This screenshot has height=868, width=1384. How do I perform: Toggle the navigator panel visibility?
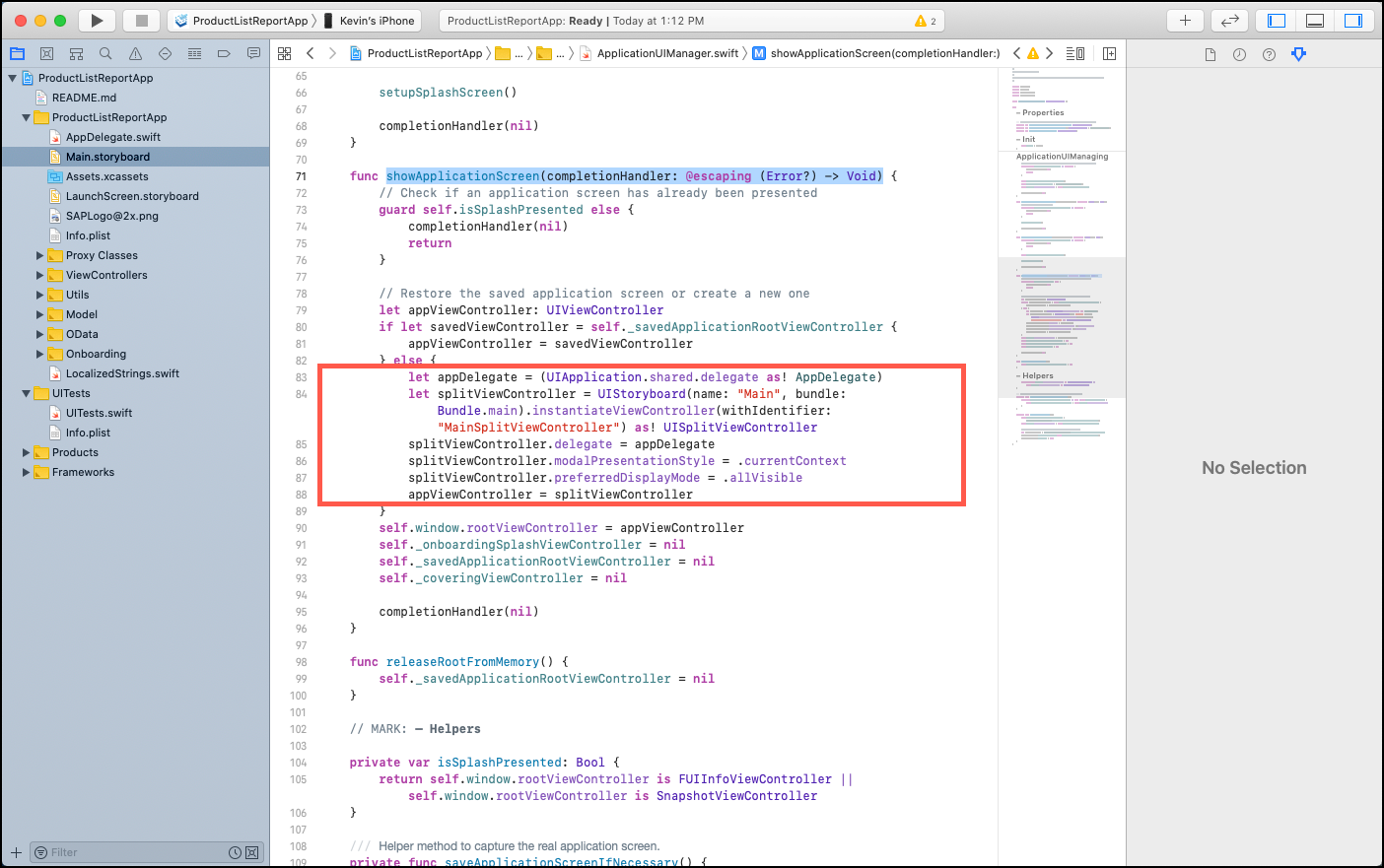(1277, 20)
